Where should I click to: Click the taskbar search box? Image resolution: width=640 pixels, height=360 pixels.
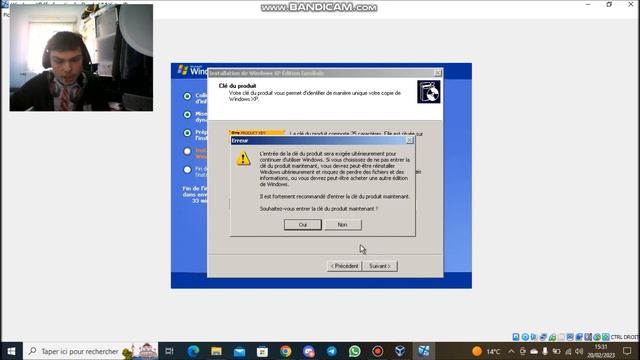[90, 351]
